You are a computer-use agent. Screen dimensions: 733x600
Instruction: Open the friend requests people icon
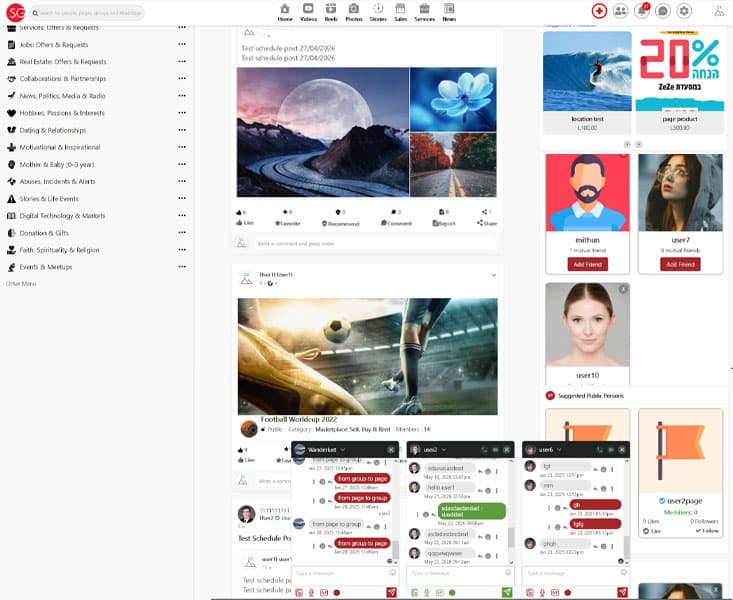pos(620,11)
